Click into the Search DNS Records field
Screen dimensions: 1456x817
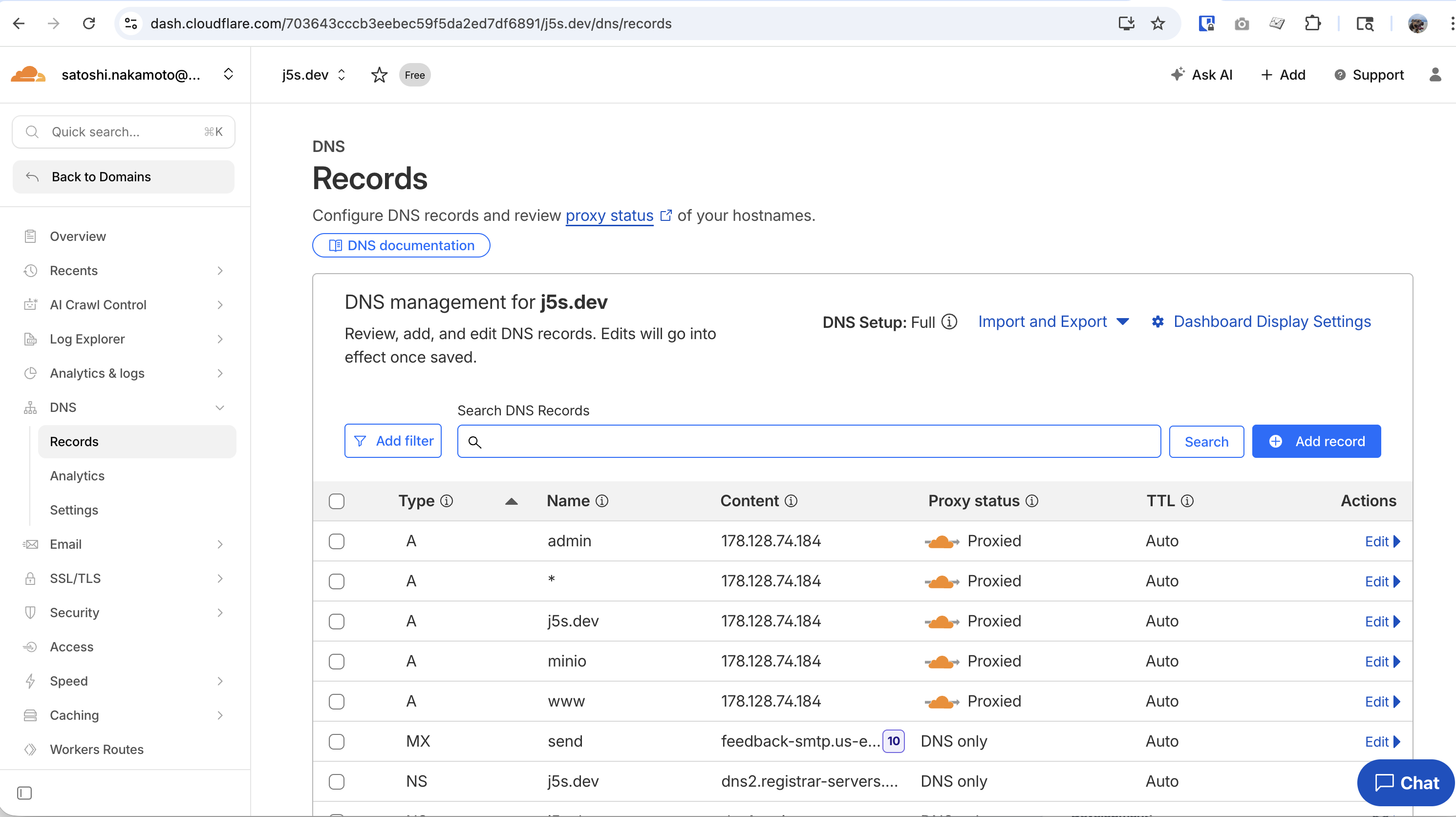pos(808,441)
